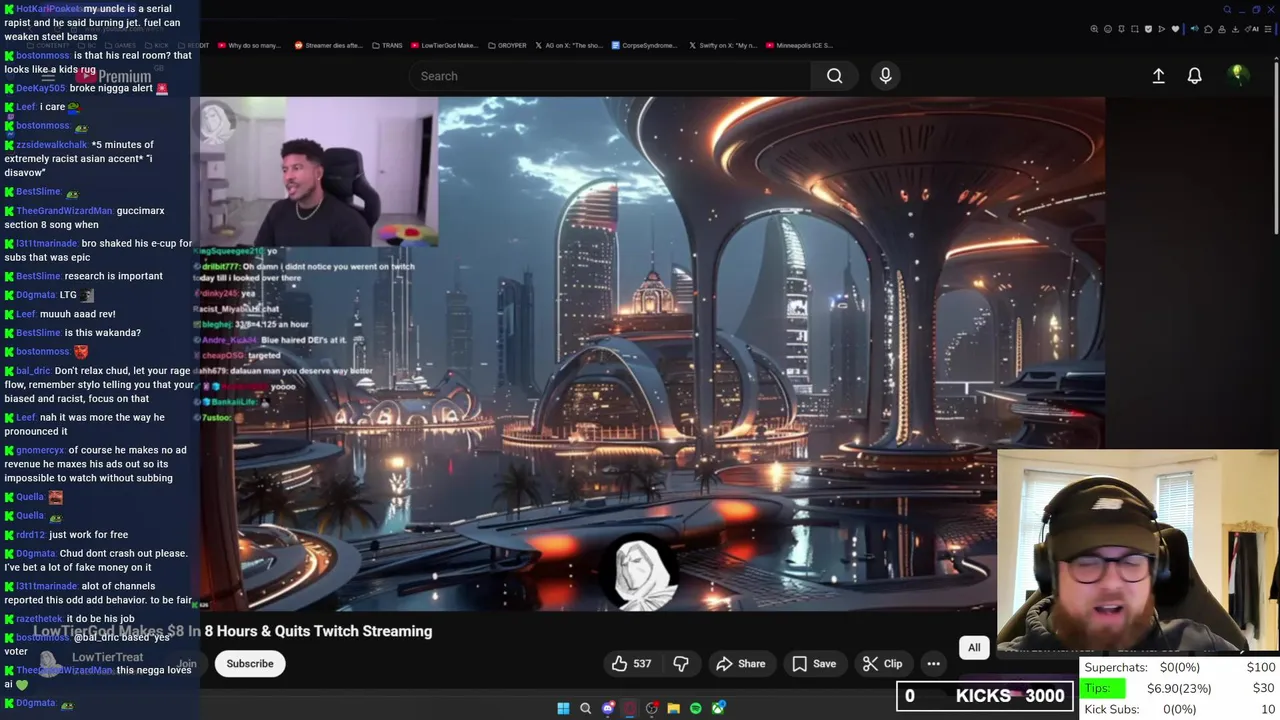Open Windows Start menu
Screen dimensions: 1280x720
click(563, 709)
